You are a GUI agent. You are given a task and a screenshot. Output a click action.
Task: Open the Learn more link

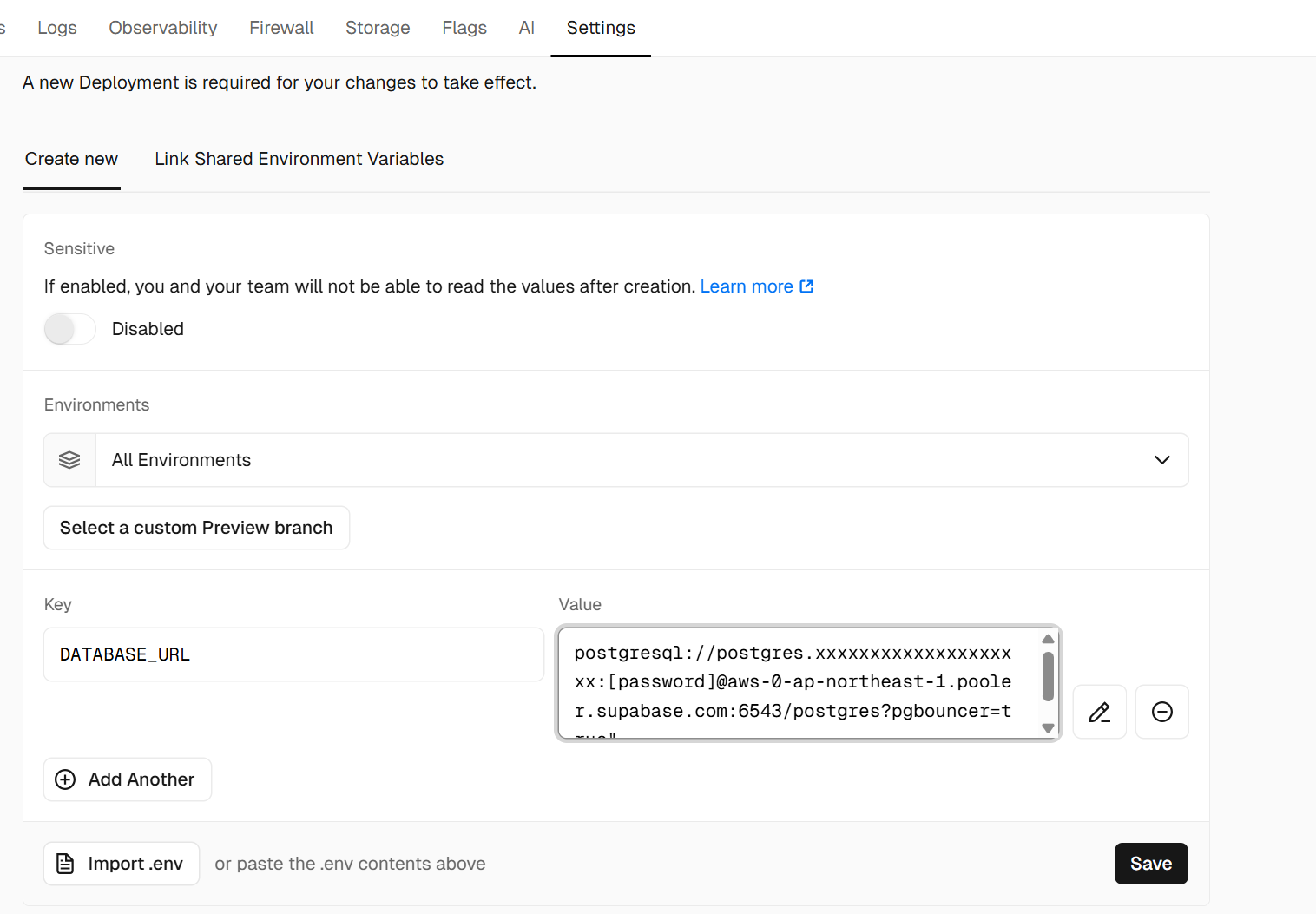click(747, 286)
